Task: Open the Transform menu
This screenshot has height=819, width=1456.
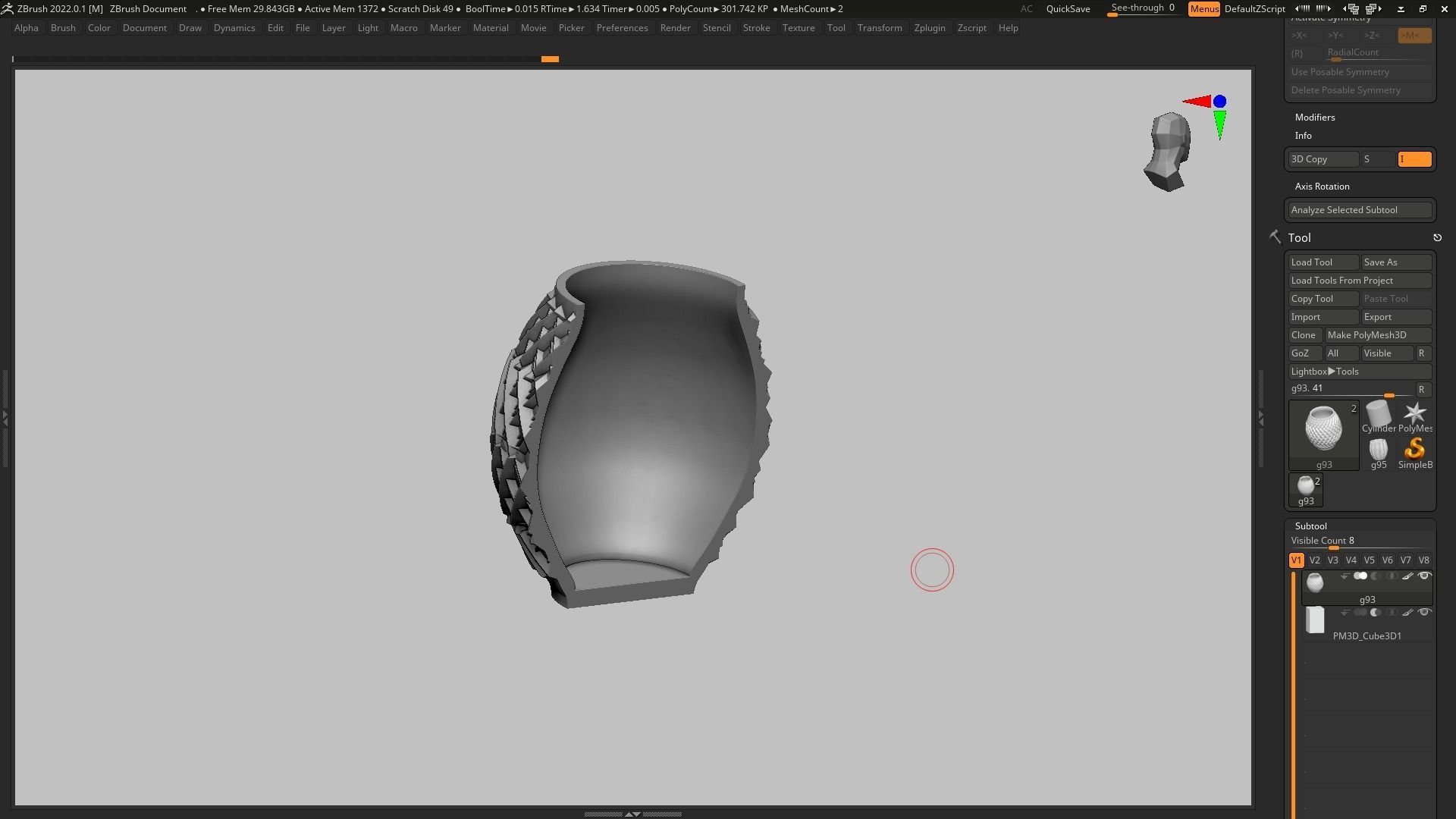Action: point(880,27)
